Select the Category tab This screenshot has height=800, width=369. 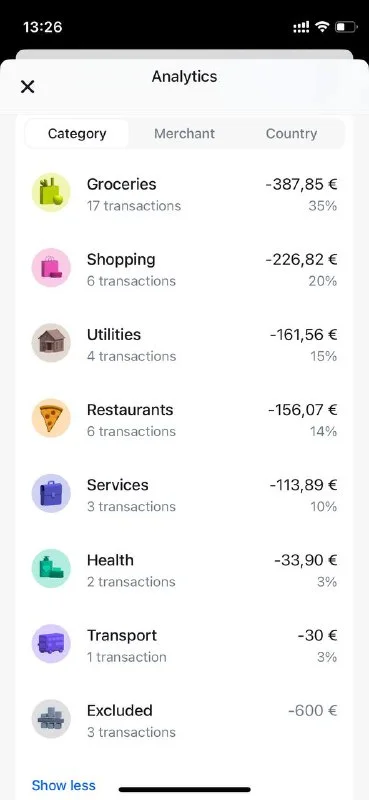click(x=77, y=134)
